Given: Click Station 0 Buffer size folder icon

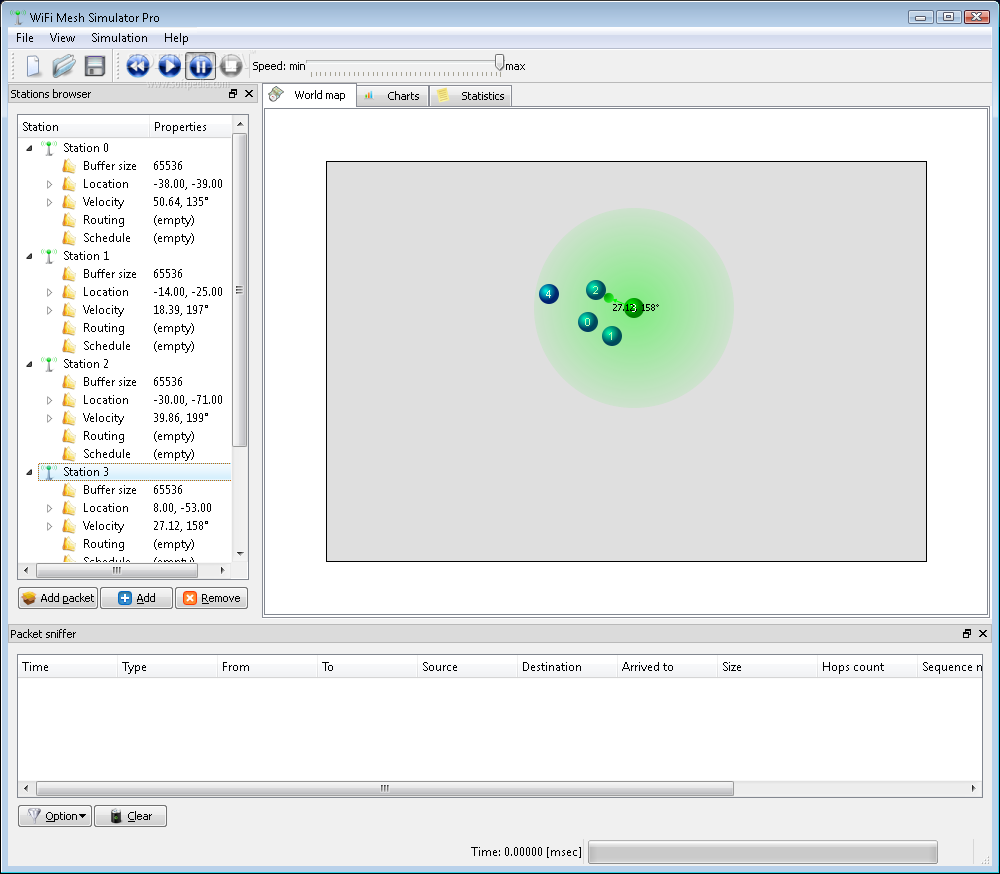Looking at the screenshot, I should [x=70, y=166].
